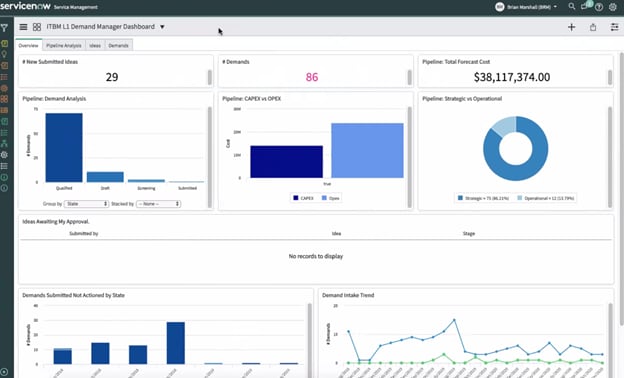Click the light blue Opex bar
Screen dimensions: 624x378
[367, 150]
